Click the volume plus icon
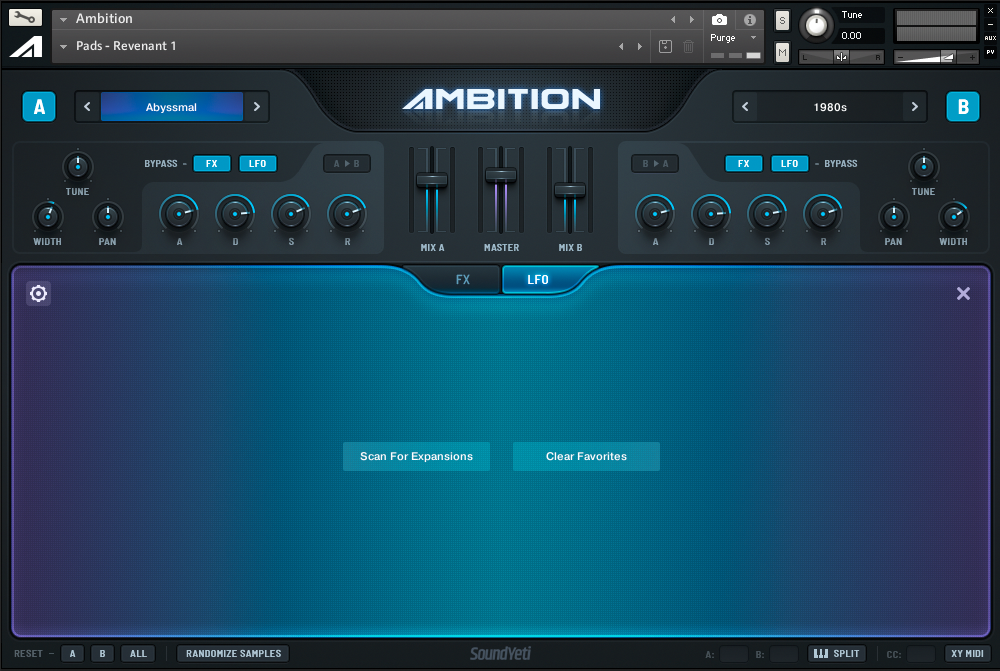 click(972, 57)
